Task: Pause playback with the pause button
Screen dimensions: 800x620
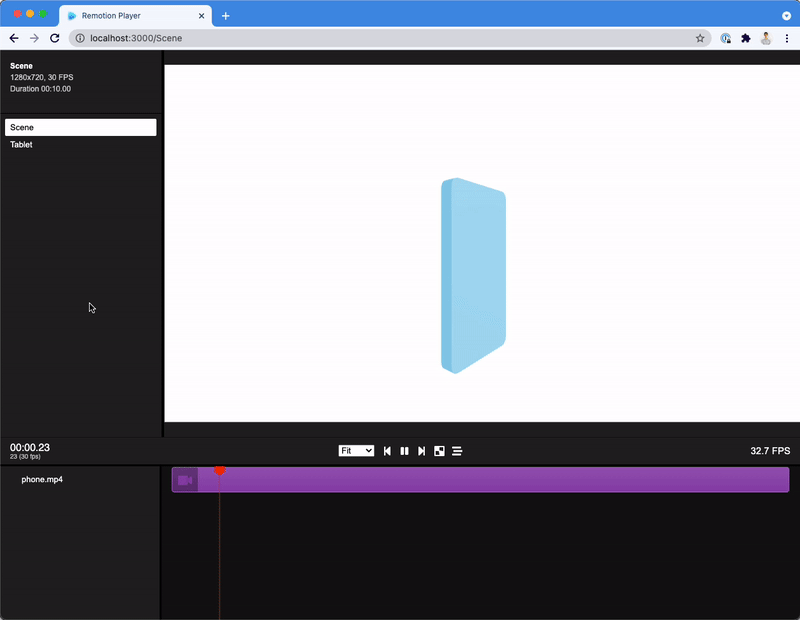Action: pos(405,451)
